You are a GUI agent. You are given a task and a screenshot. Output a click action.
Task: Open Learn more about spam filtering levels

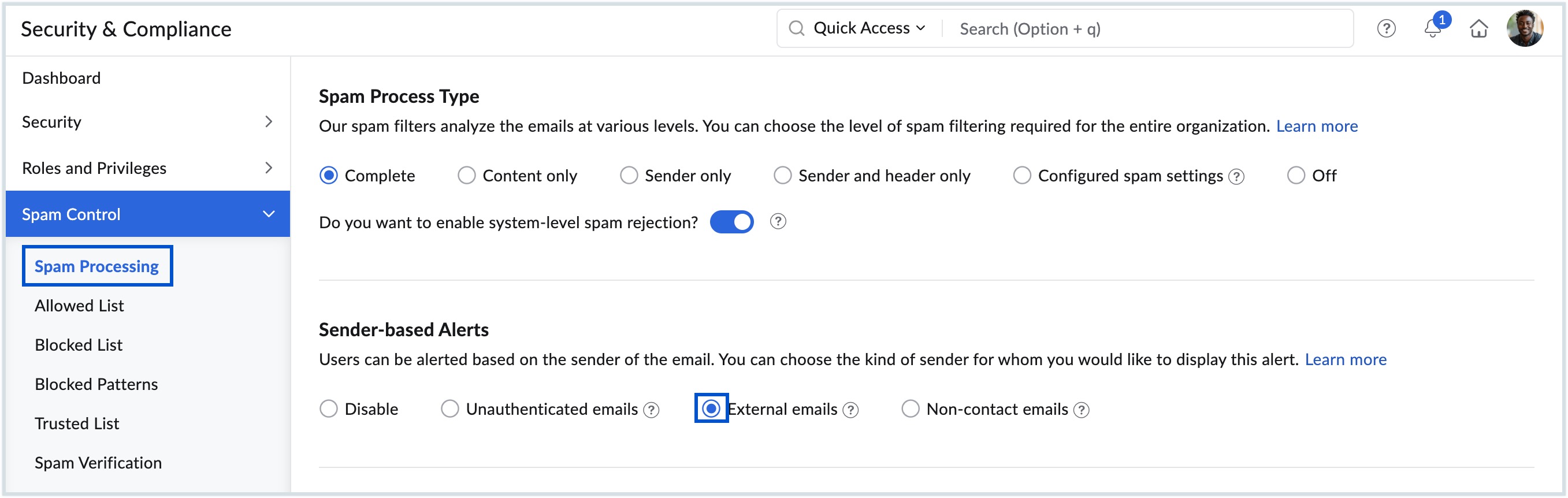point(1317,126)
